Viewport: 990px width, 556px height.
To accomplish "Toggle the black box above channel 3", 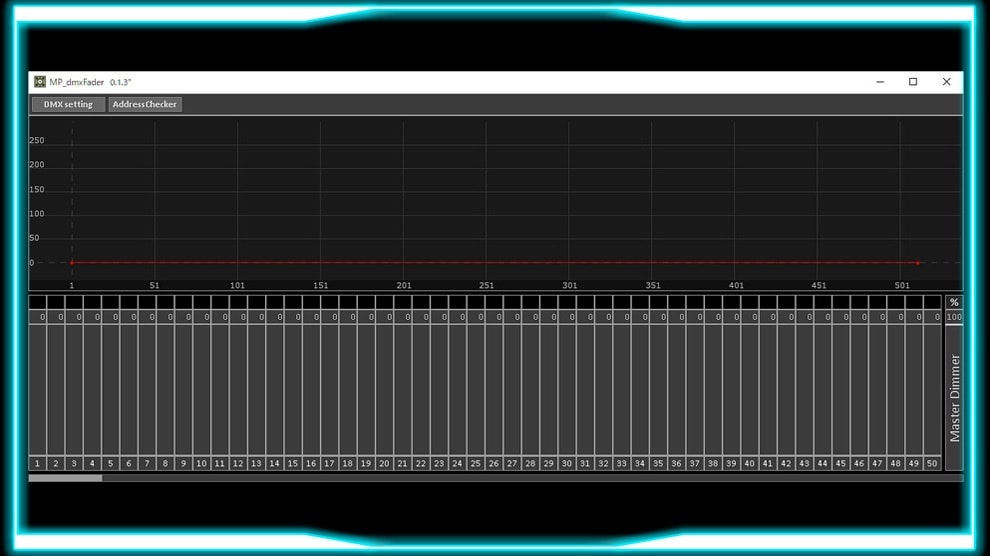I will 74,302.
